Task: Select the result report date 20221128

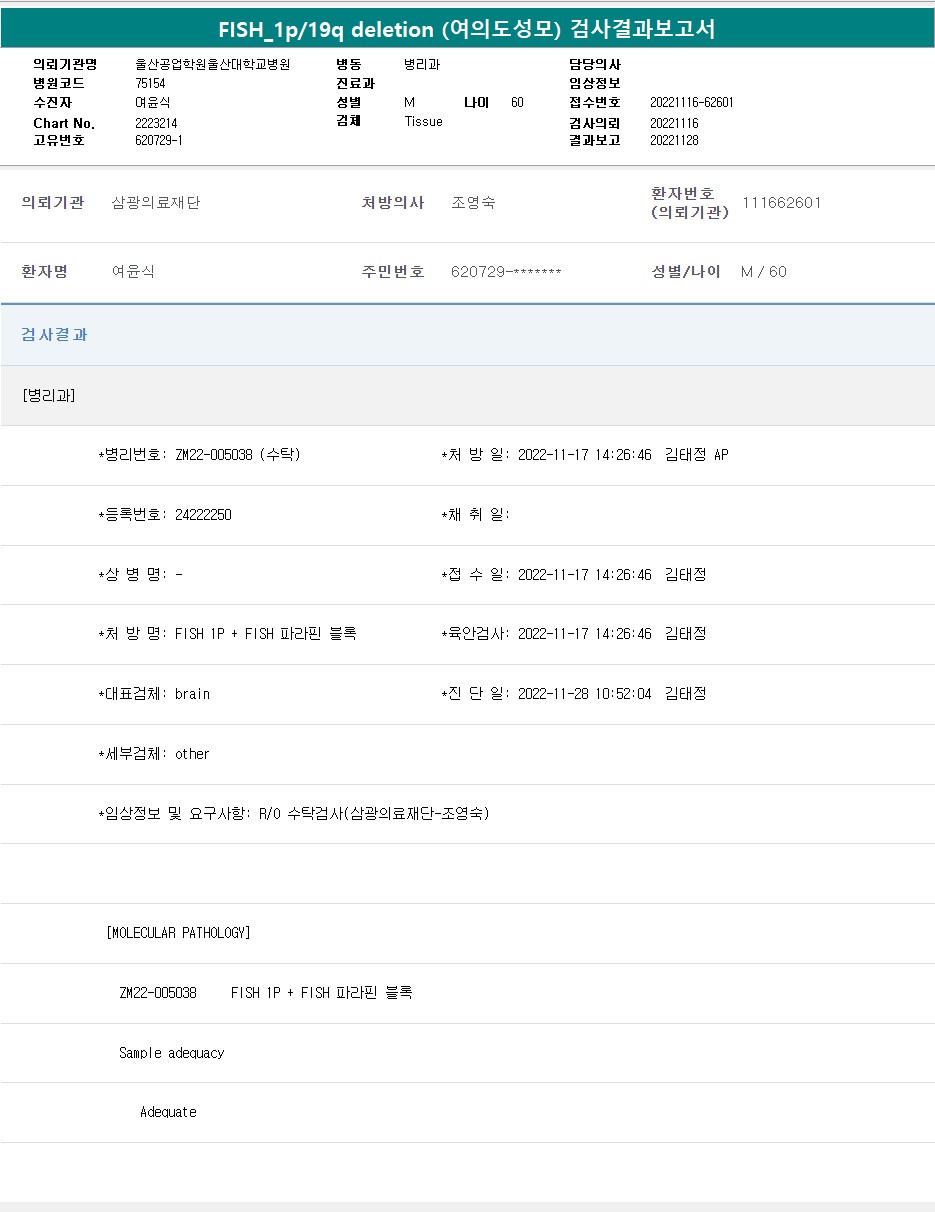Action: pos(674,141)
